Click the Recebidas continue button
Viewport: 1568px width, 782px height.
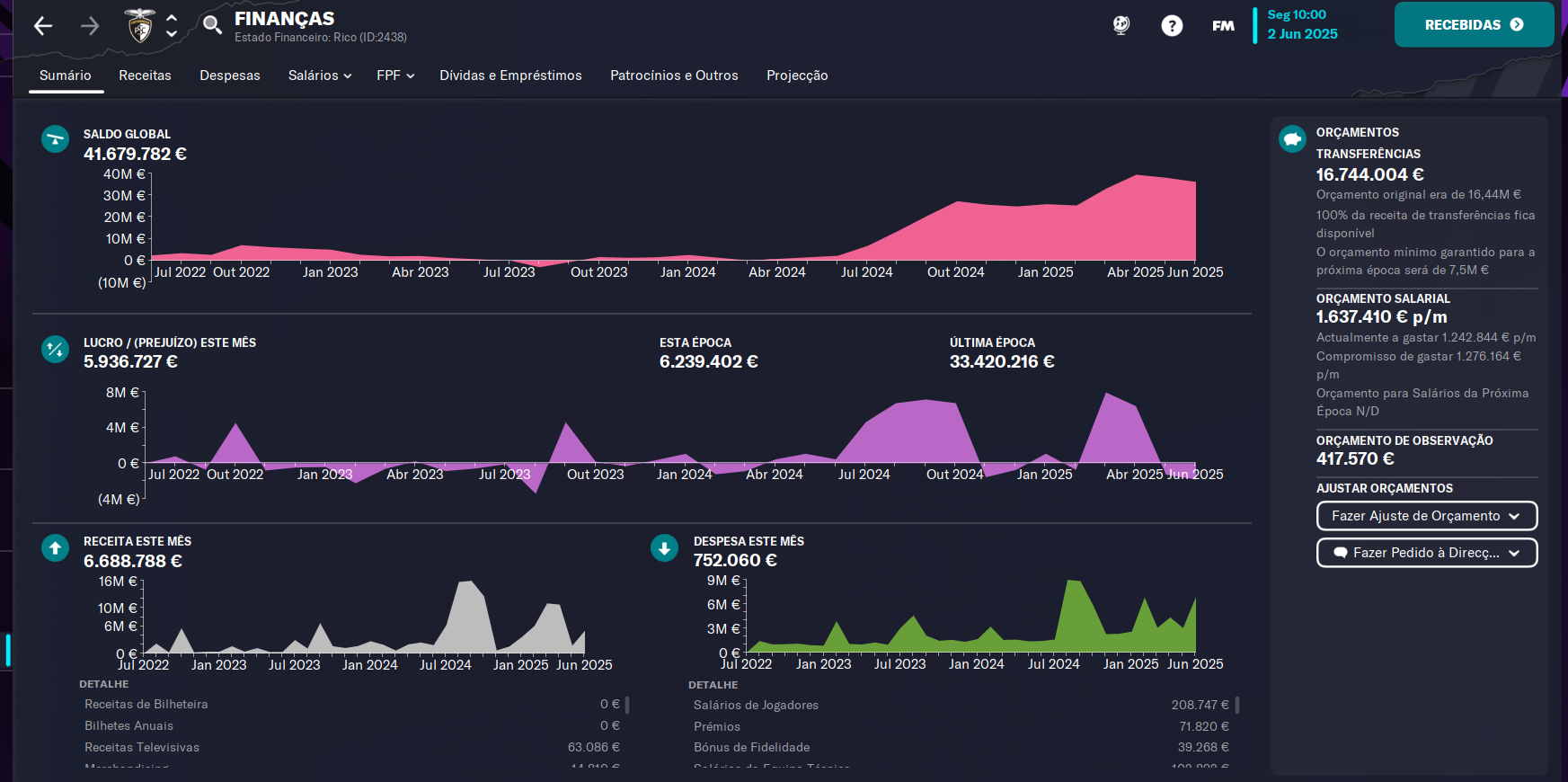[x=1474, y=24]
